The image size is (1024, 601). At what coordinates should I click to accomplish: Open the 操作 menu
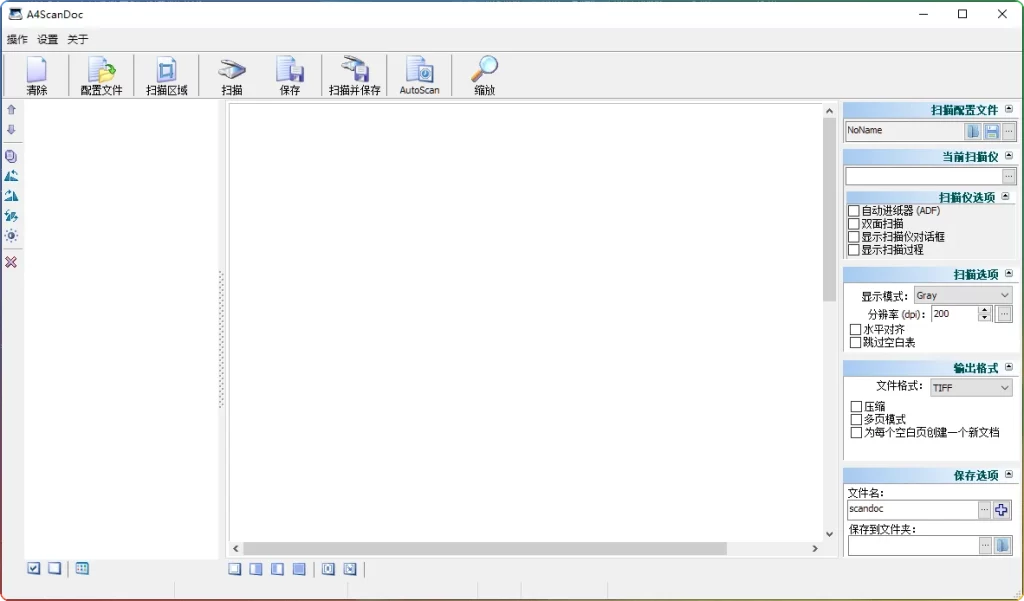[x=17, y=40]
